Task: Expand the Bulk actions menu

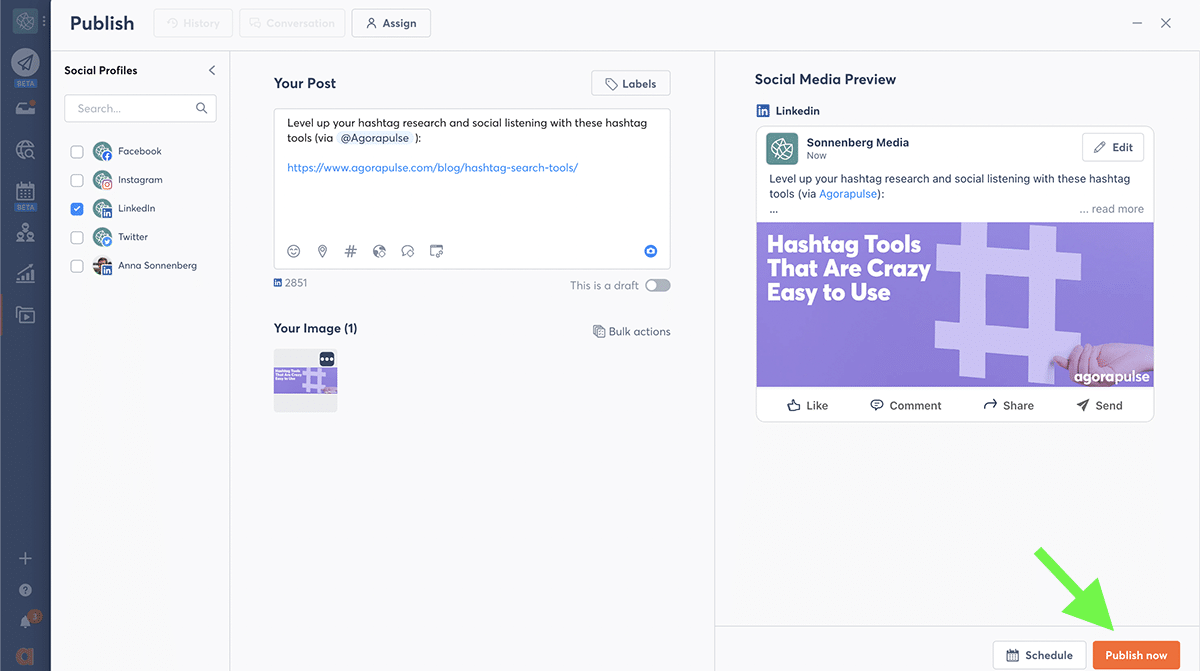Action: click(x=631, y=331)
